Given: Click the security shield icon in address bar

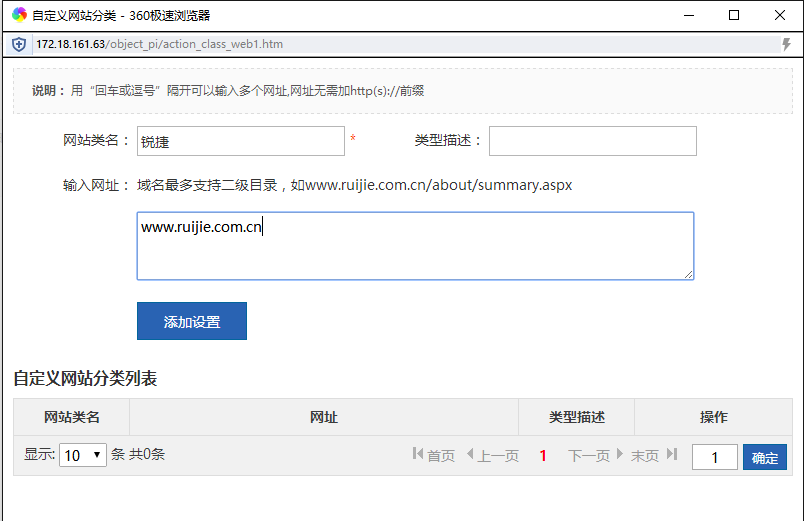Looking at the screenshot, I should pos(19,45).
